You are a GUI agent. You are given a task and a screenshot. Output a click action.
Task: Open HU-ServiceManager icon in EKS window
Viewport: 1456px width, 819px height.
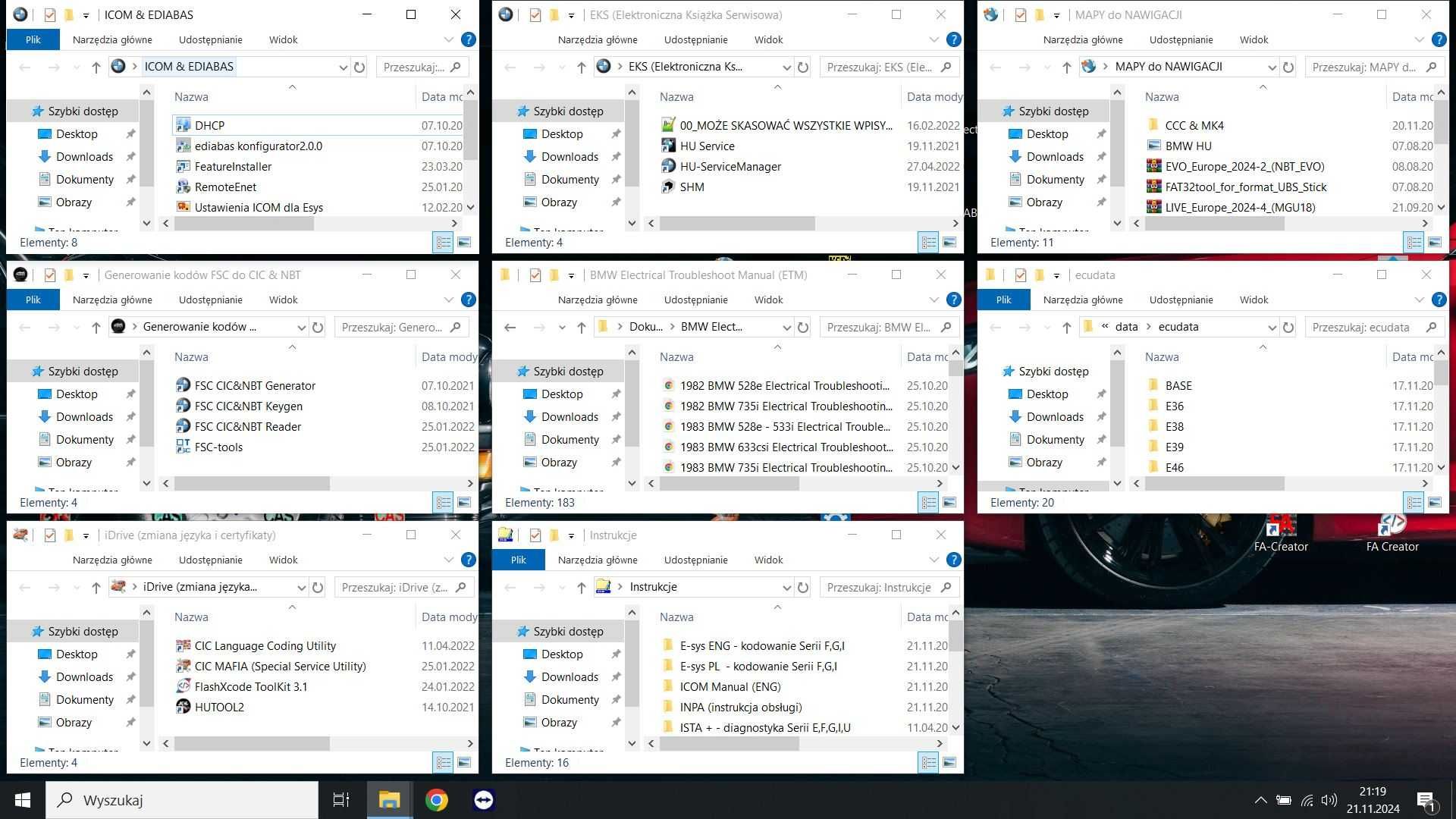pos(668,166)
